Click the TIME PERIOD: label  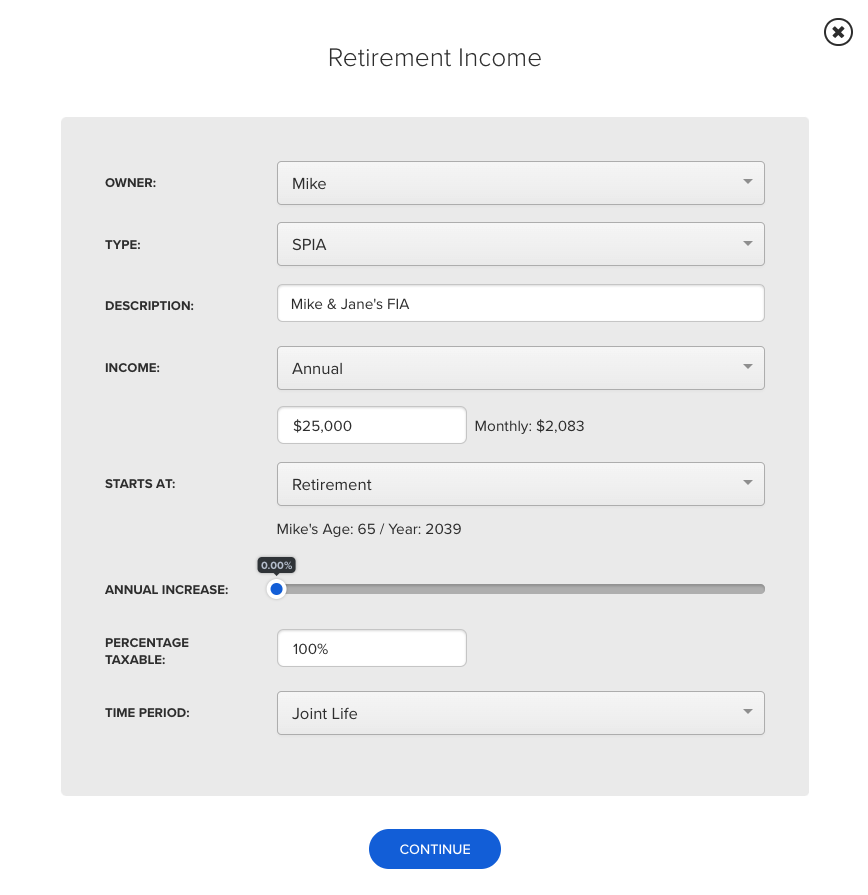147,713
